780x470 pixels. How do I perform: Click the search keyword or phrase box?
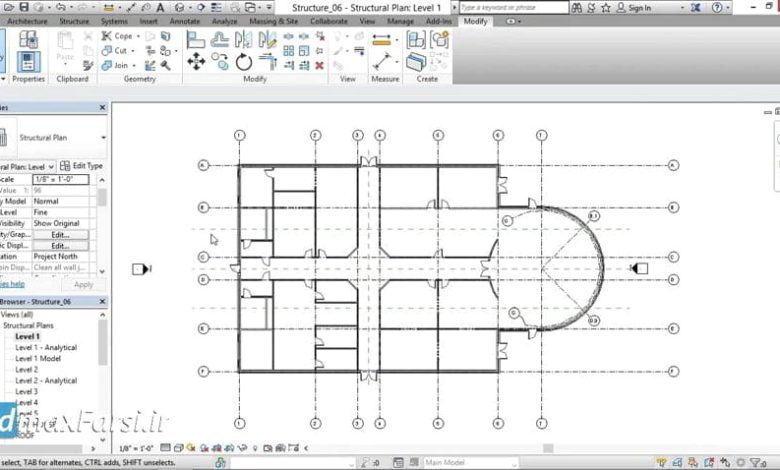pyautogui.click(x=513, y=7)
